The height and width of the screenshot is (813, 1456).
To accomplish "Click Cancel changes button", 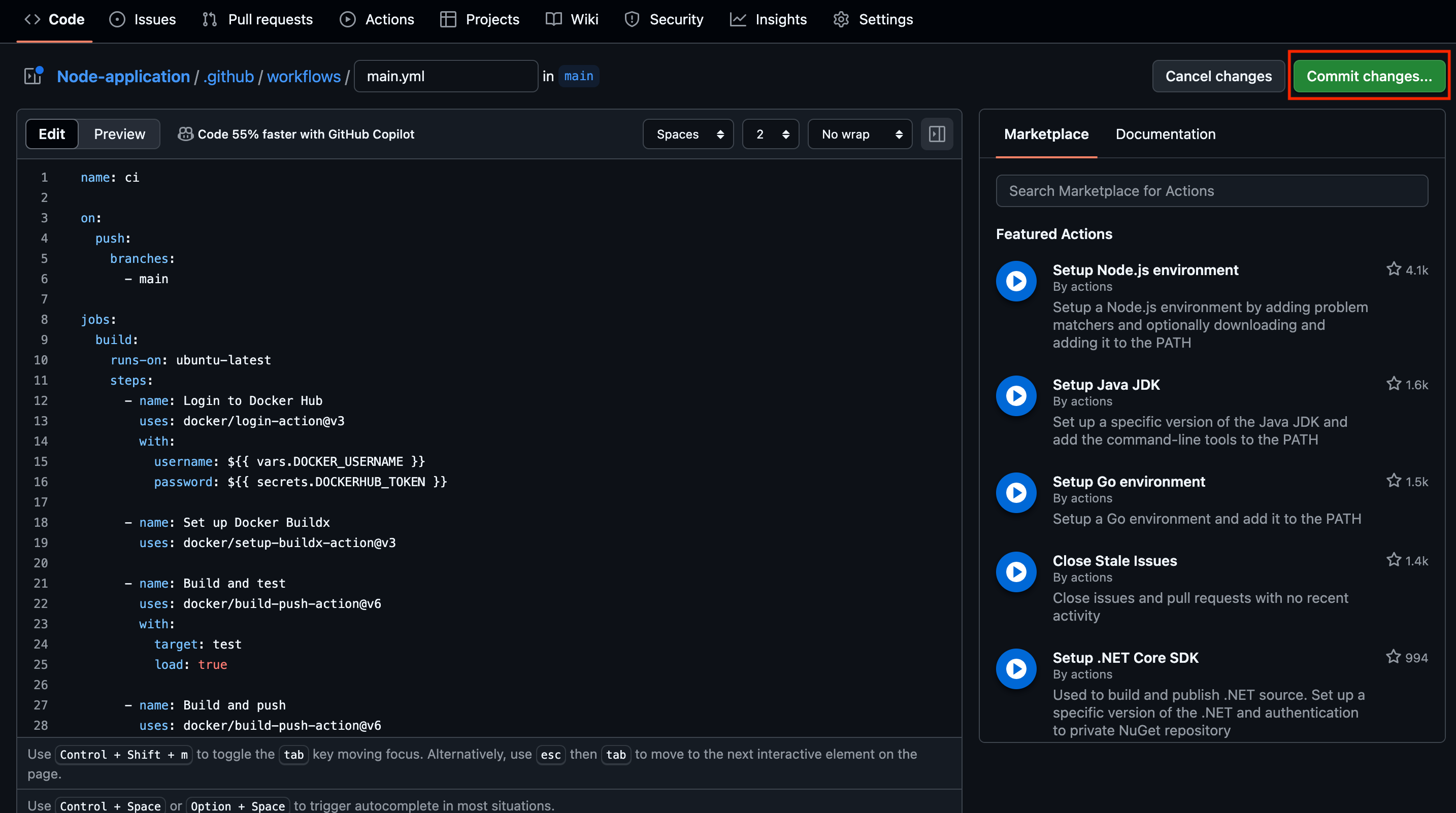I will pos(1218,76).
